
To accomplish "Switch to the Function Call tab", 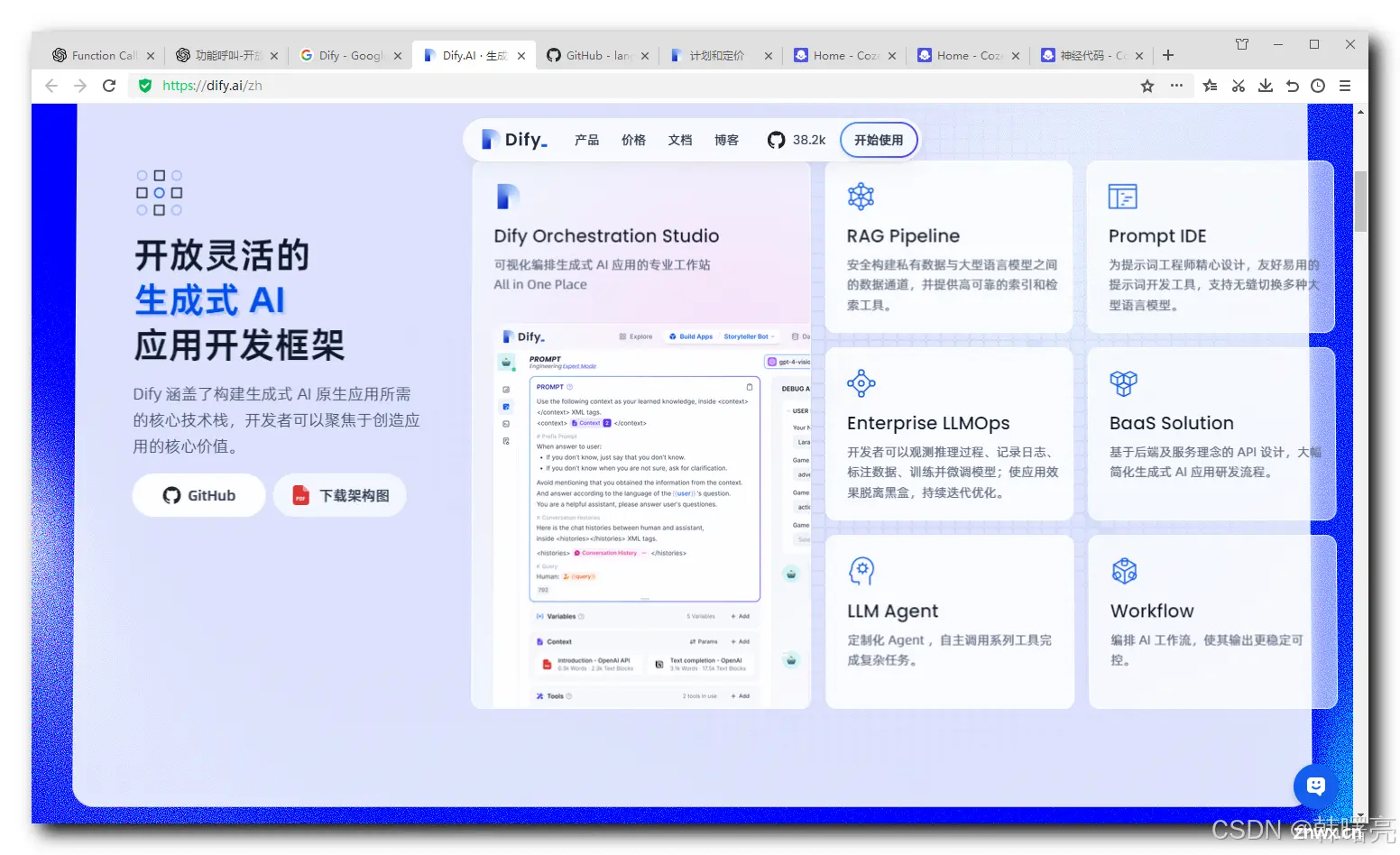I will pos(103,55).
